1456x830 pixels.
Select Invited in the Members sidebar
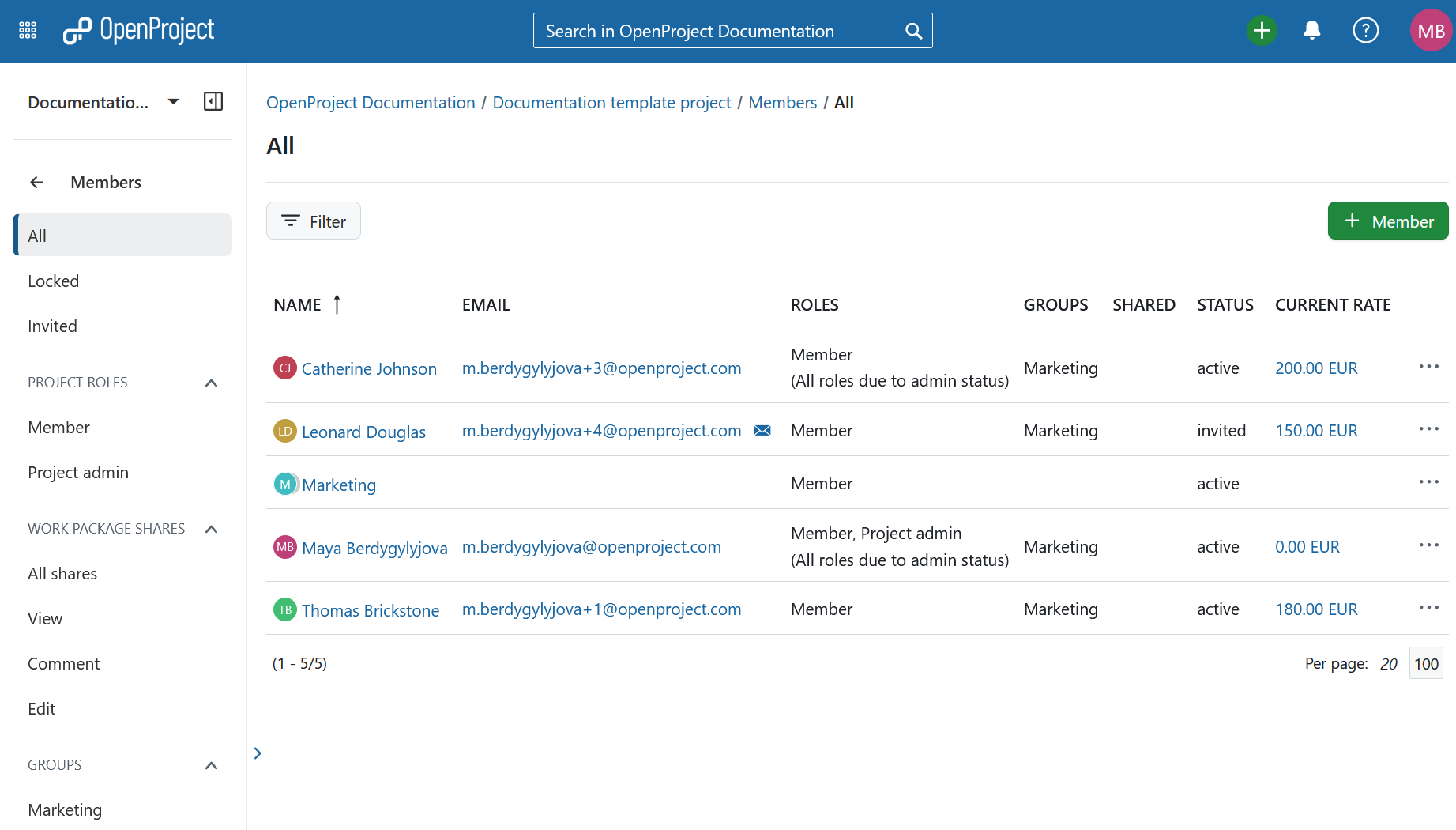click(x=52, y=326)
